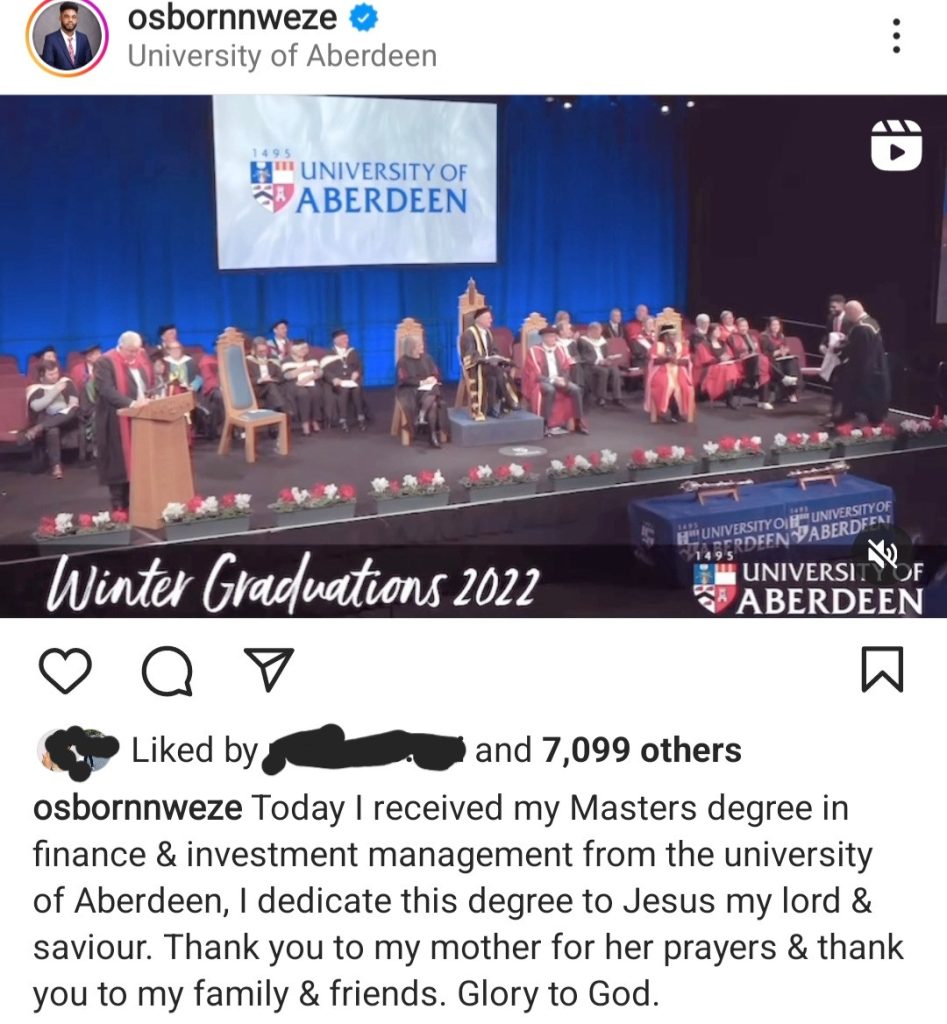
Task: Tap the Liked by text
Action: [x=195, y=750]
